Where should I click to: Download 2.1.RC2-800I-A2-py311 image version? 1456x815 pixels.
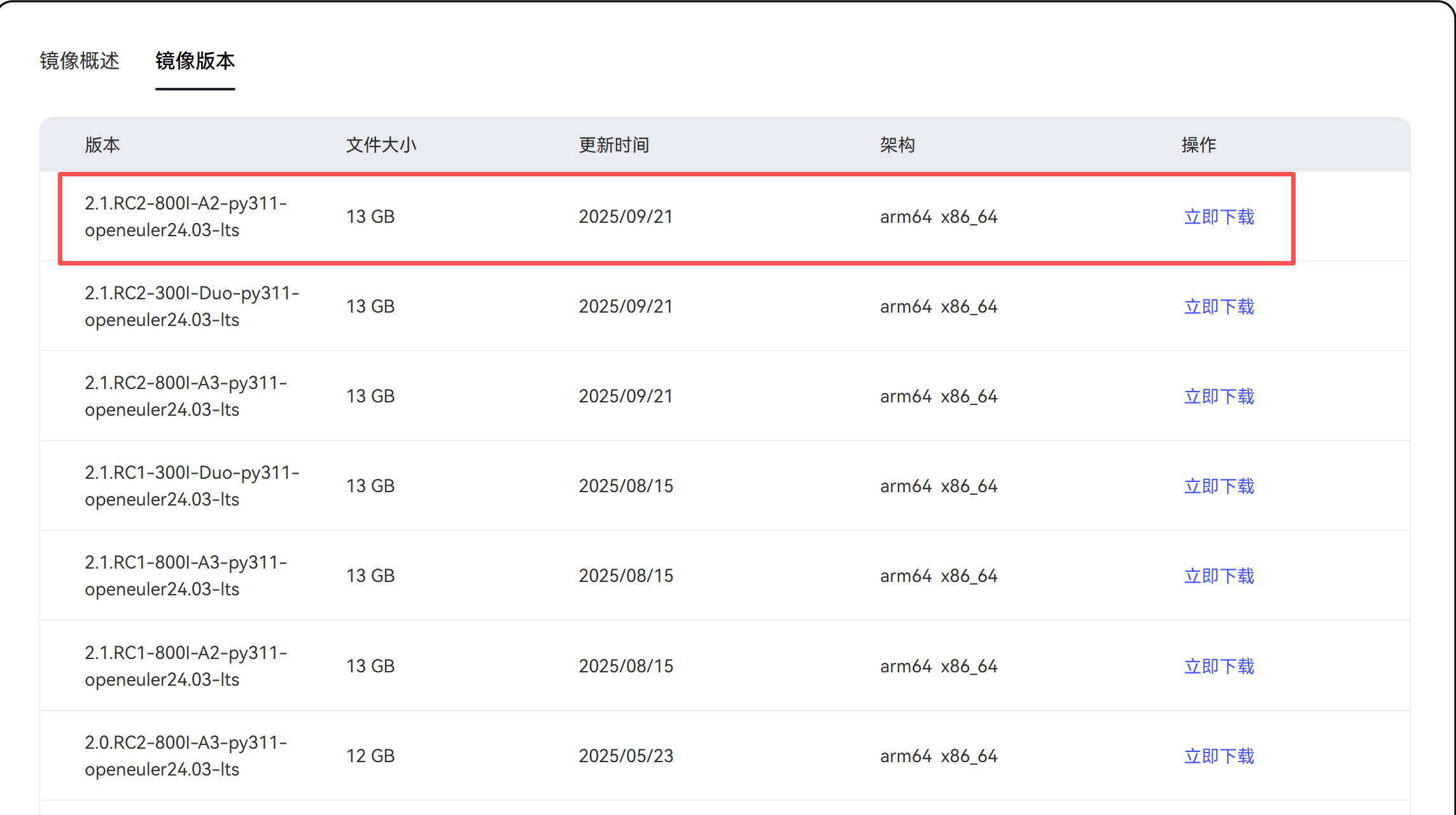tap(1219, 217)
